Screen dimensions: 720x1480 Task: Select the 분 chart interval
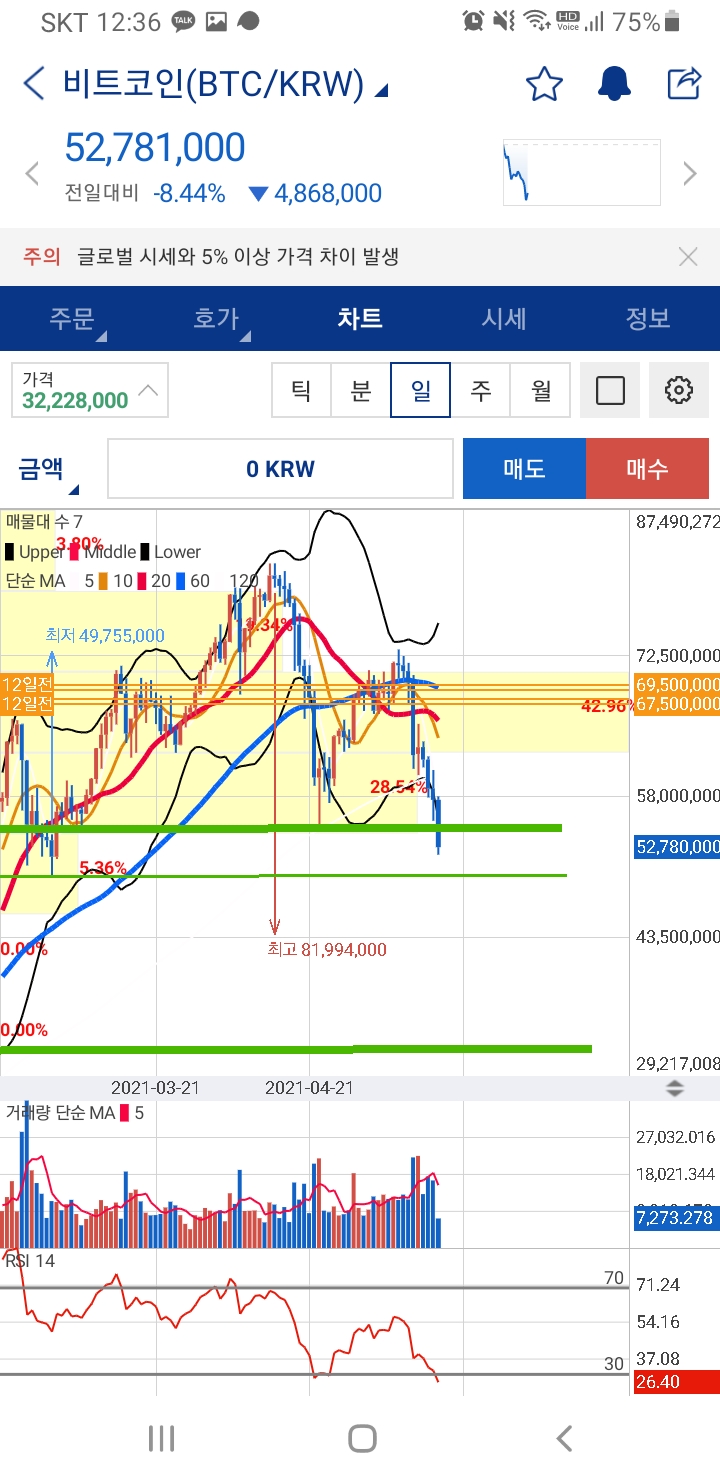tap(361, 390)
